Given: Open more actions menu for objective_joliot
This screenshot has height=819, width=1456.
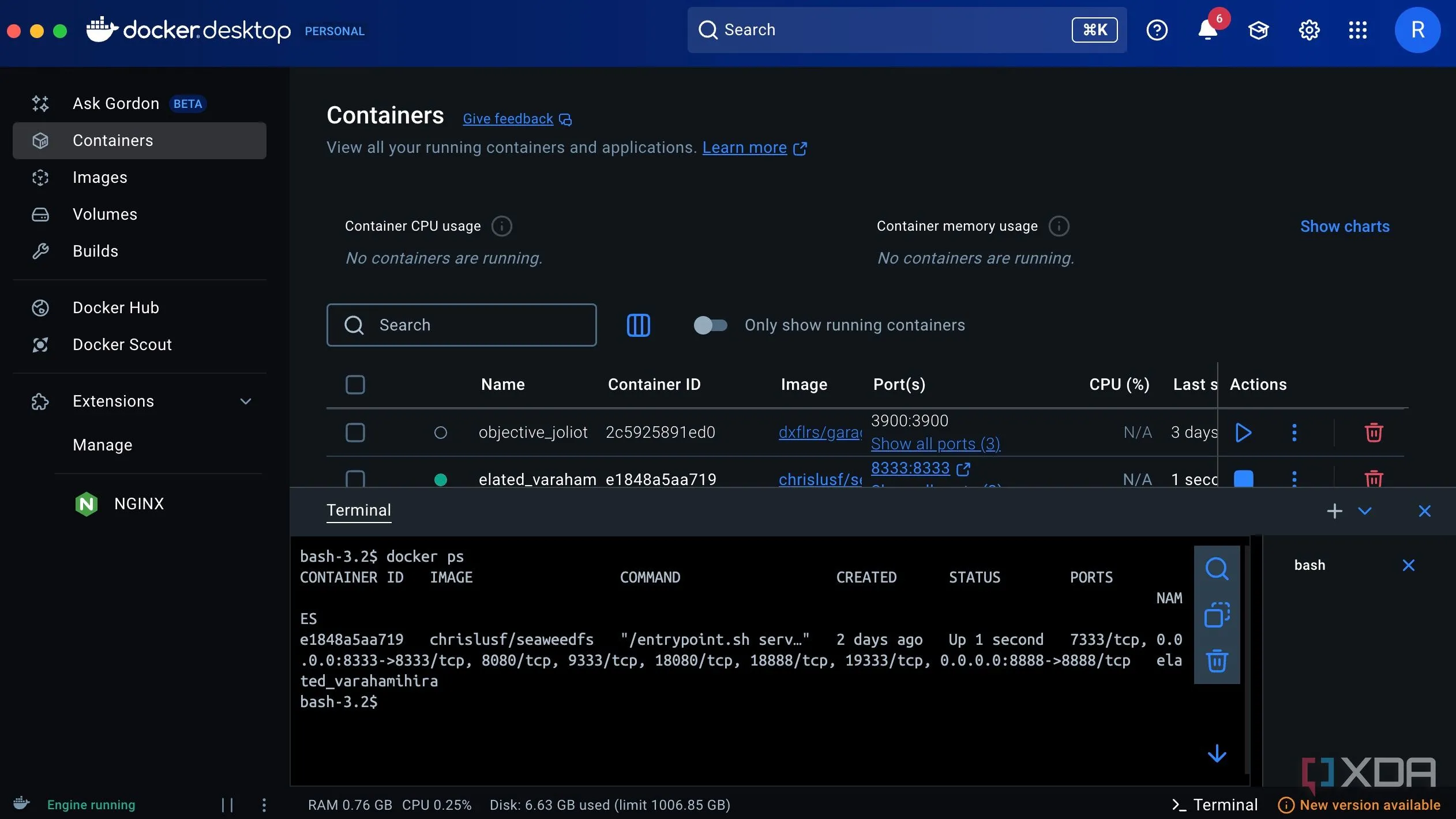Looking at the screenshot, I should [x=1294, y=433].
